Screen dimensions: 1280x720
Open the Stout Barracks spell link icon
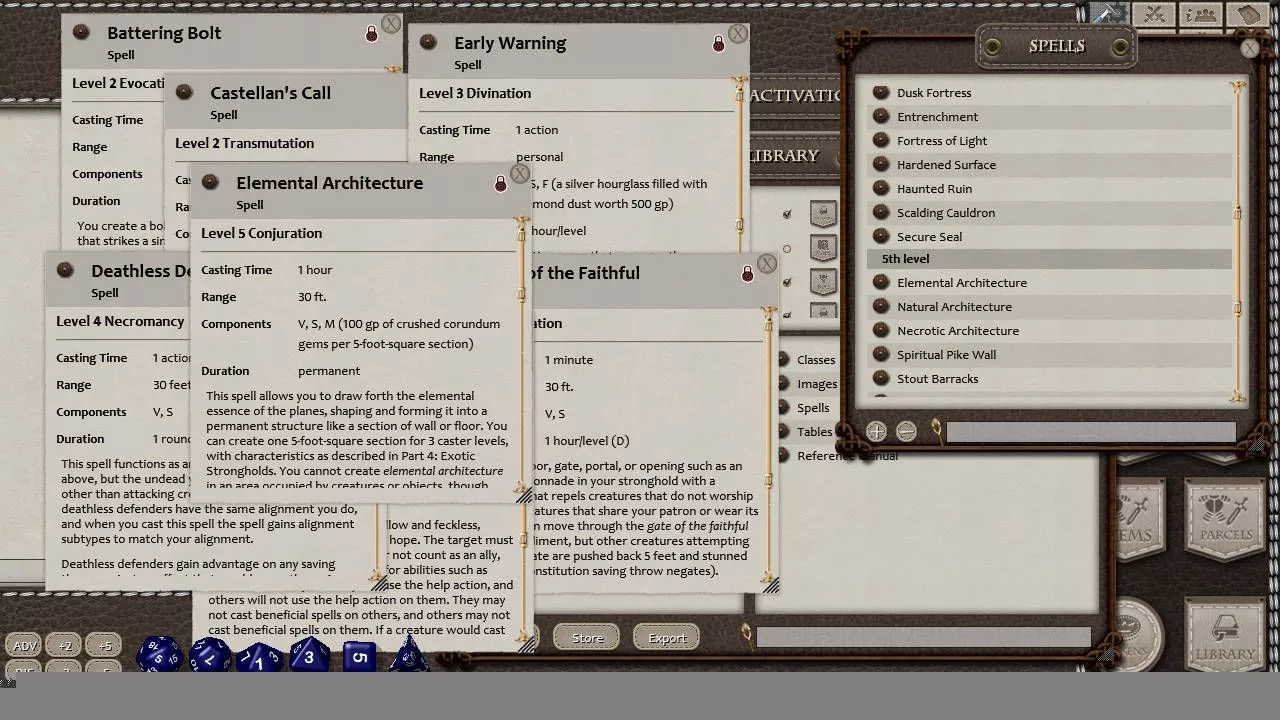pyautogui.click(x=881, y=379)
